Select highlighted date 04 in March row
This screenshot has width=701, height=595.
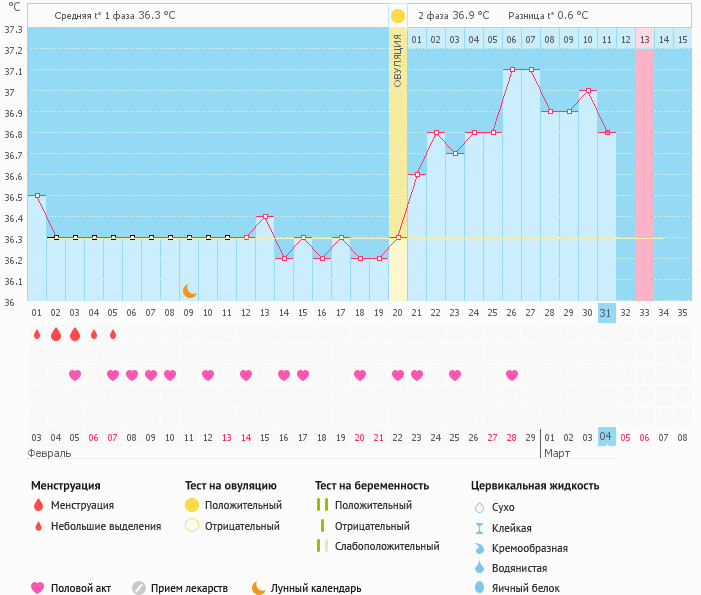(605, 437)
